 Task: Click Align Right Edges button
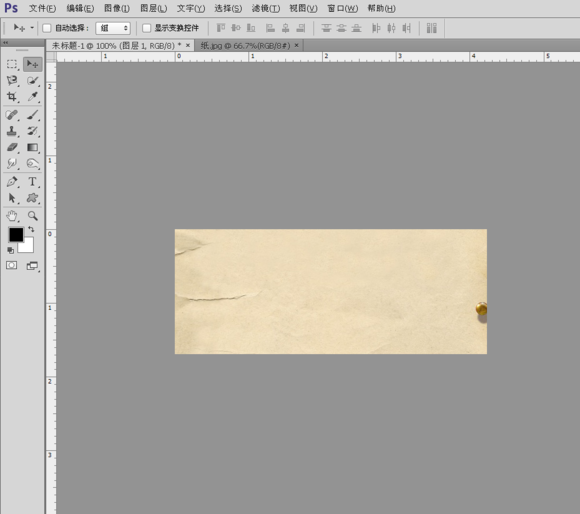coord(301,28)
